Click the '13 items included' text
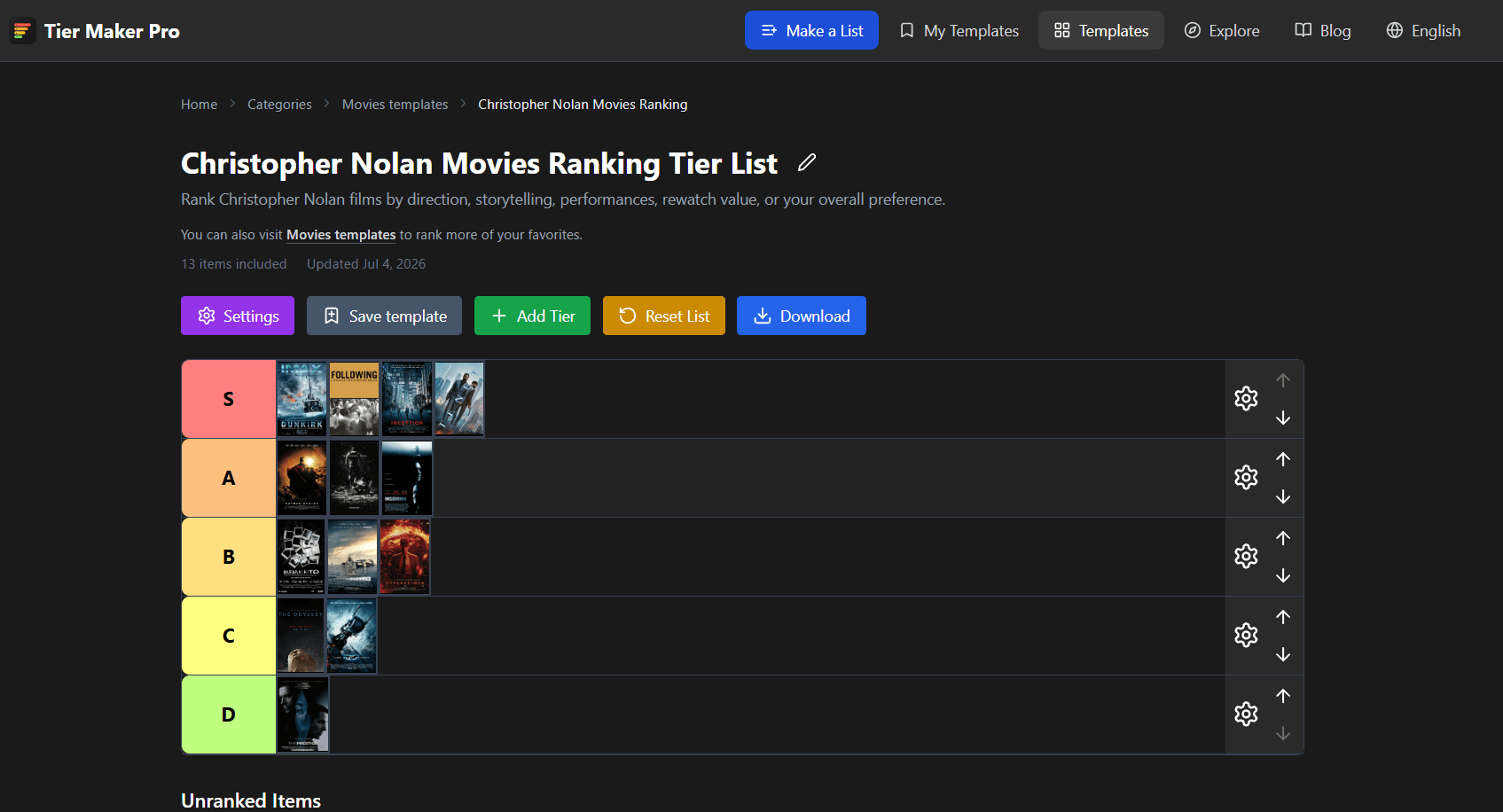The height and width of the screenshot is (812, 1503). coord(234,264)
